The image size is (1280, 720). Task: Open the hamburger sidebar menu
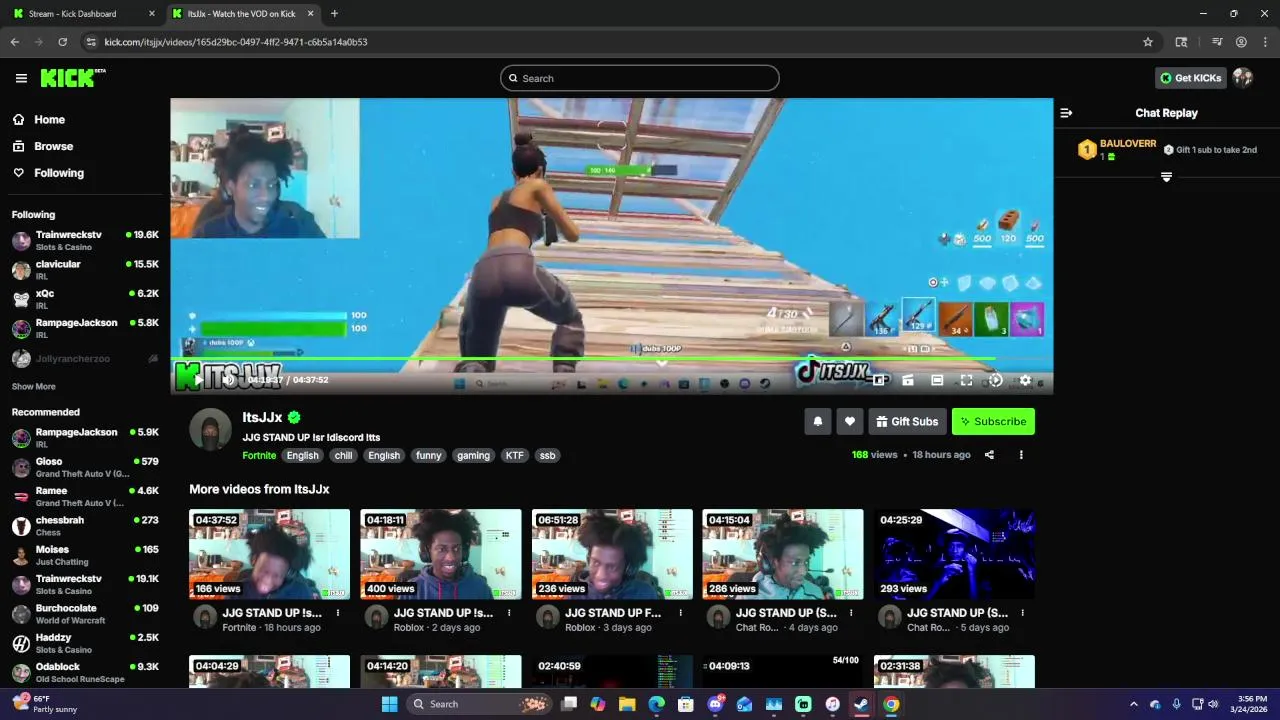point(21,78)
